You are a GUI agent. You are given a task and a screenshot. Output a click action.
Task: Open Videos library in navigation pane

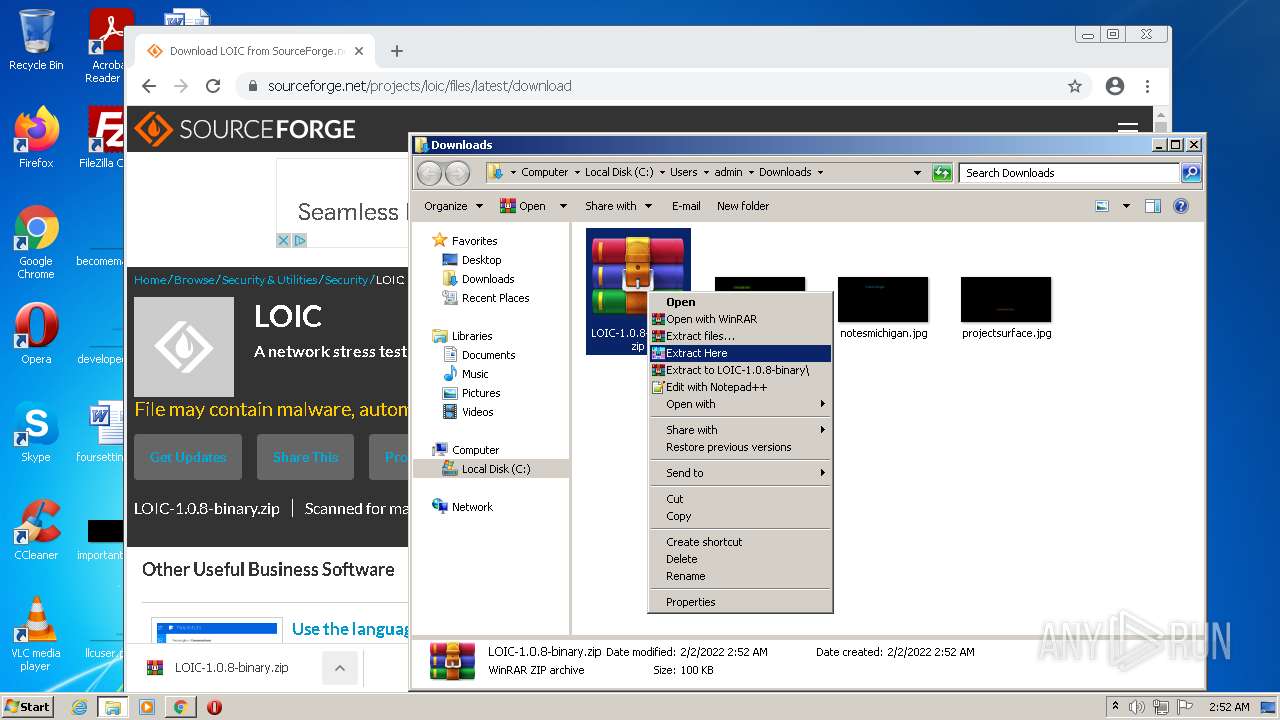477,412
